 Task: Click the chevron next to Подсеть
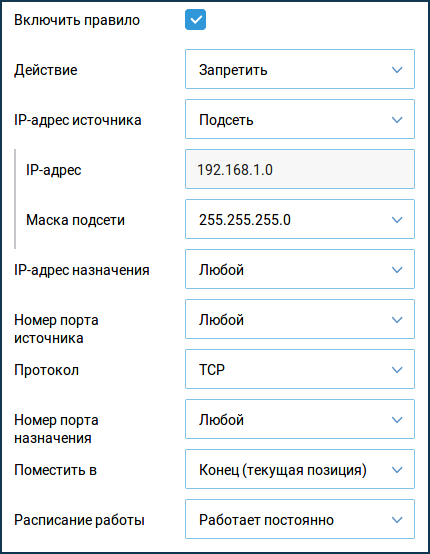[397, 120]
